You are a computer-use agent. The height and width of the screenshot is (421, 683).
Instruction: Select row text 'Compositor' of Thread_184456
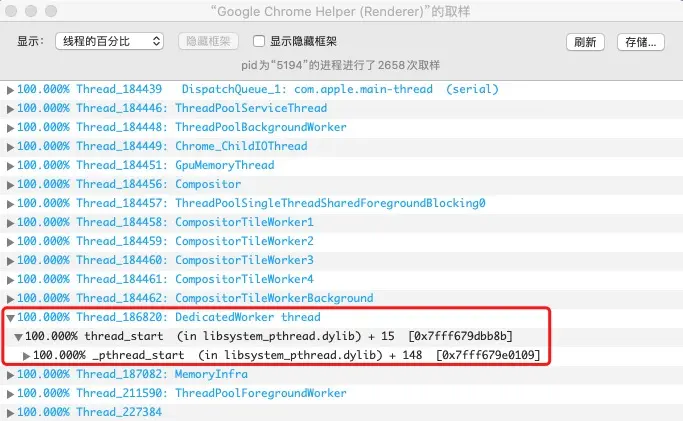(208, 184)
